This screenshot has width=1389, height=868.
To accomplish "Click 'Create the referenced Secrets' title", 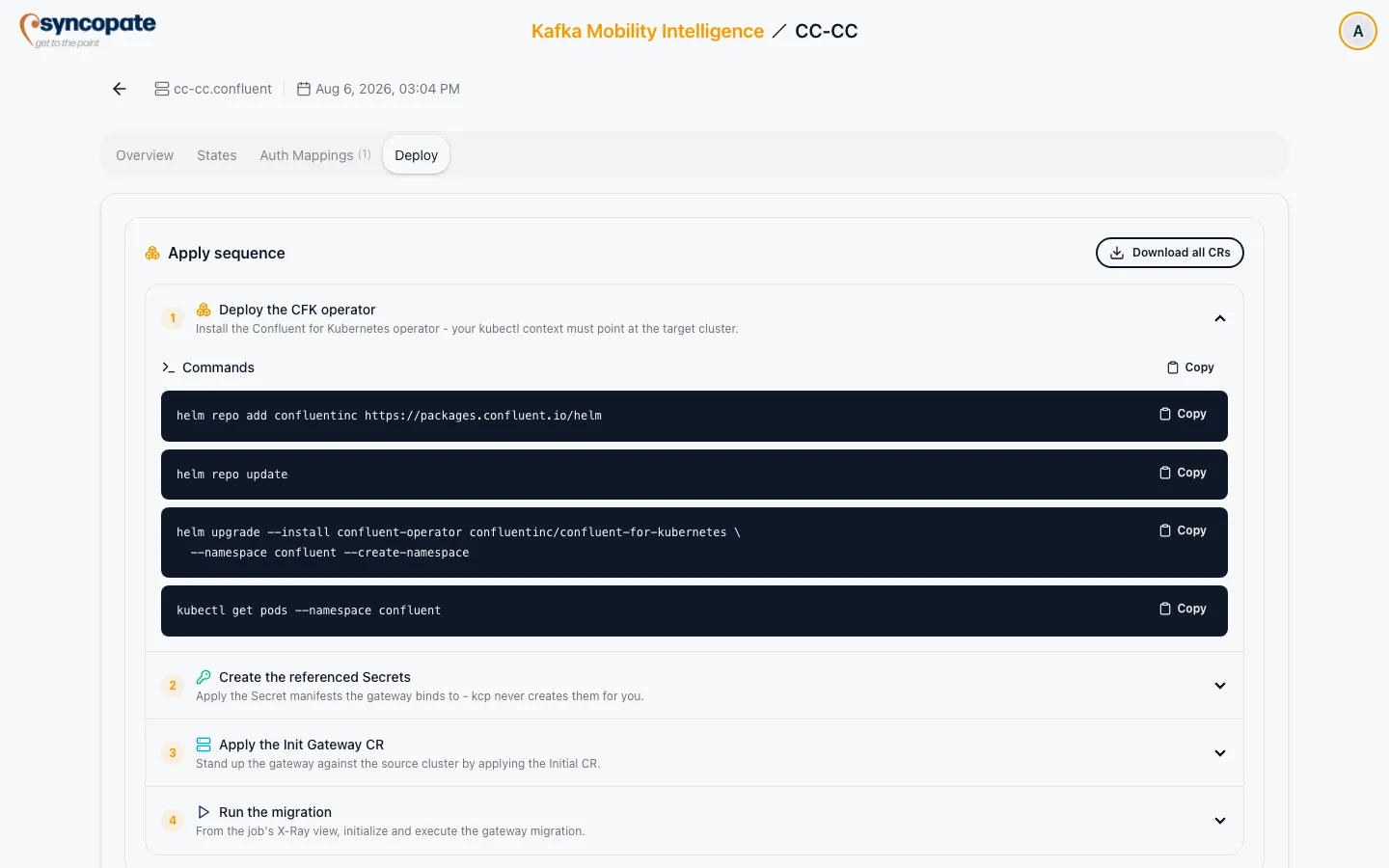I will (x=314, y=677).
